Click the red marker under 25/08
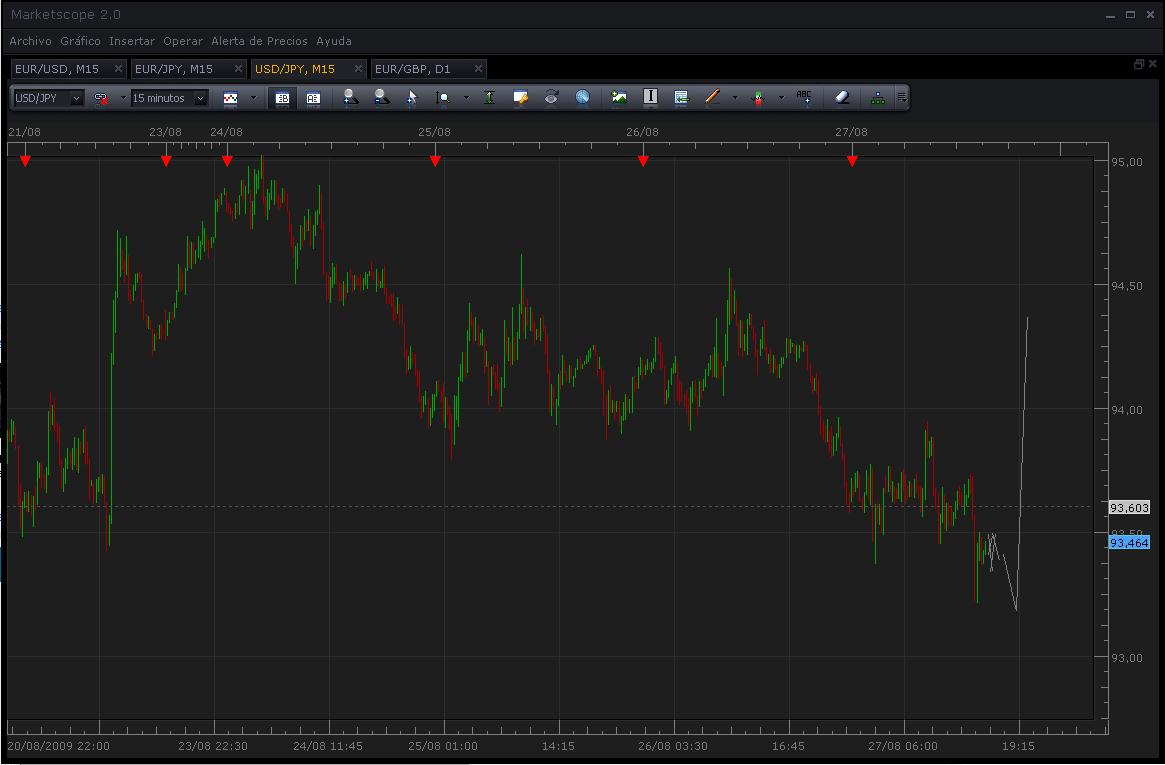The width and height of the screenshot is (1165, 765). pyautogui.click(x=435, y=161)
